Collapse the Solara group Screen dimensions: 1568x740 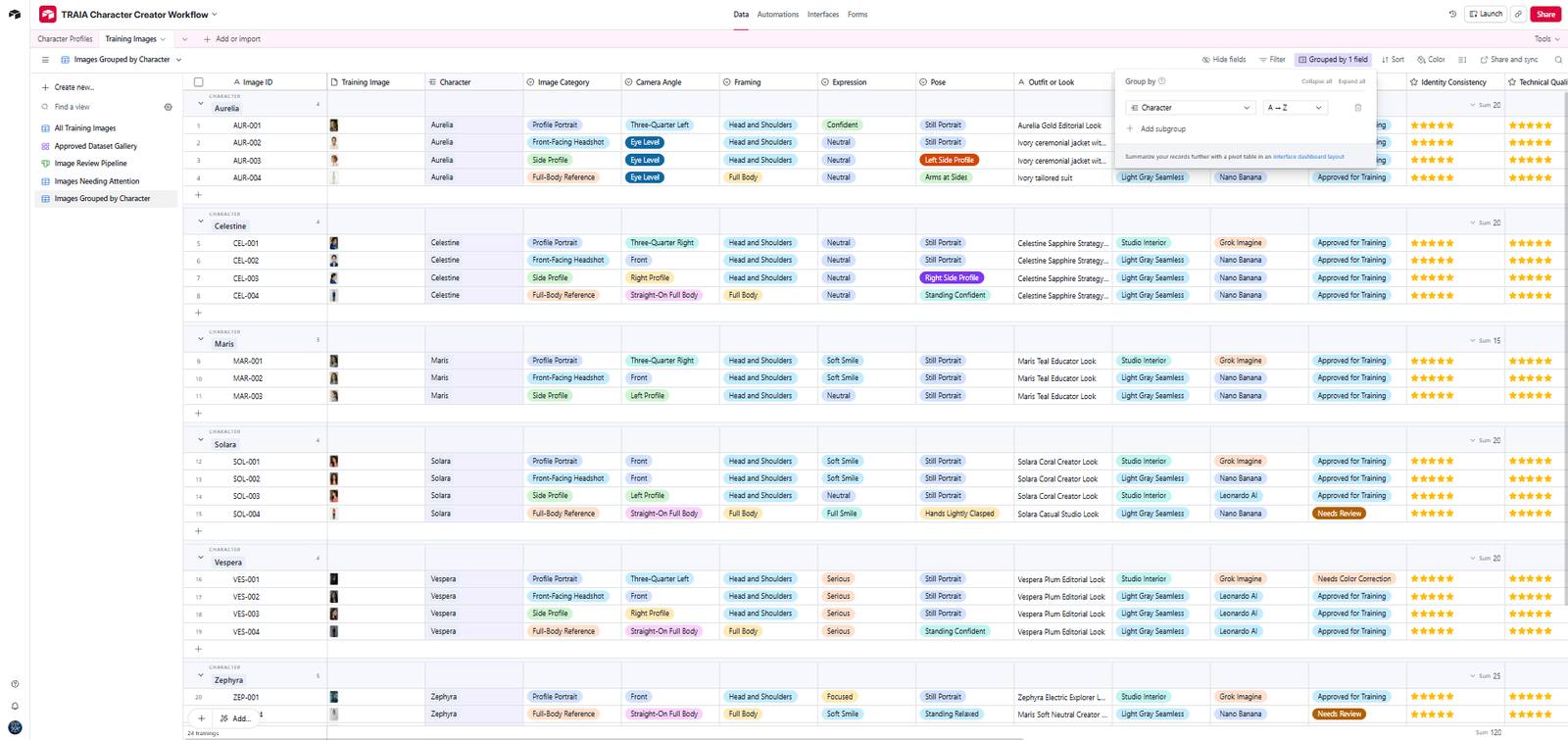pos(201,440)
